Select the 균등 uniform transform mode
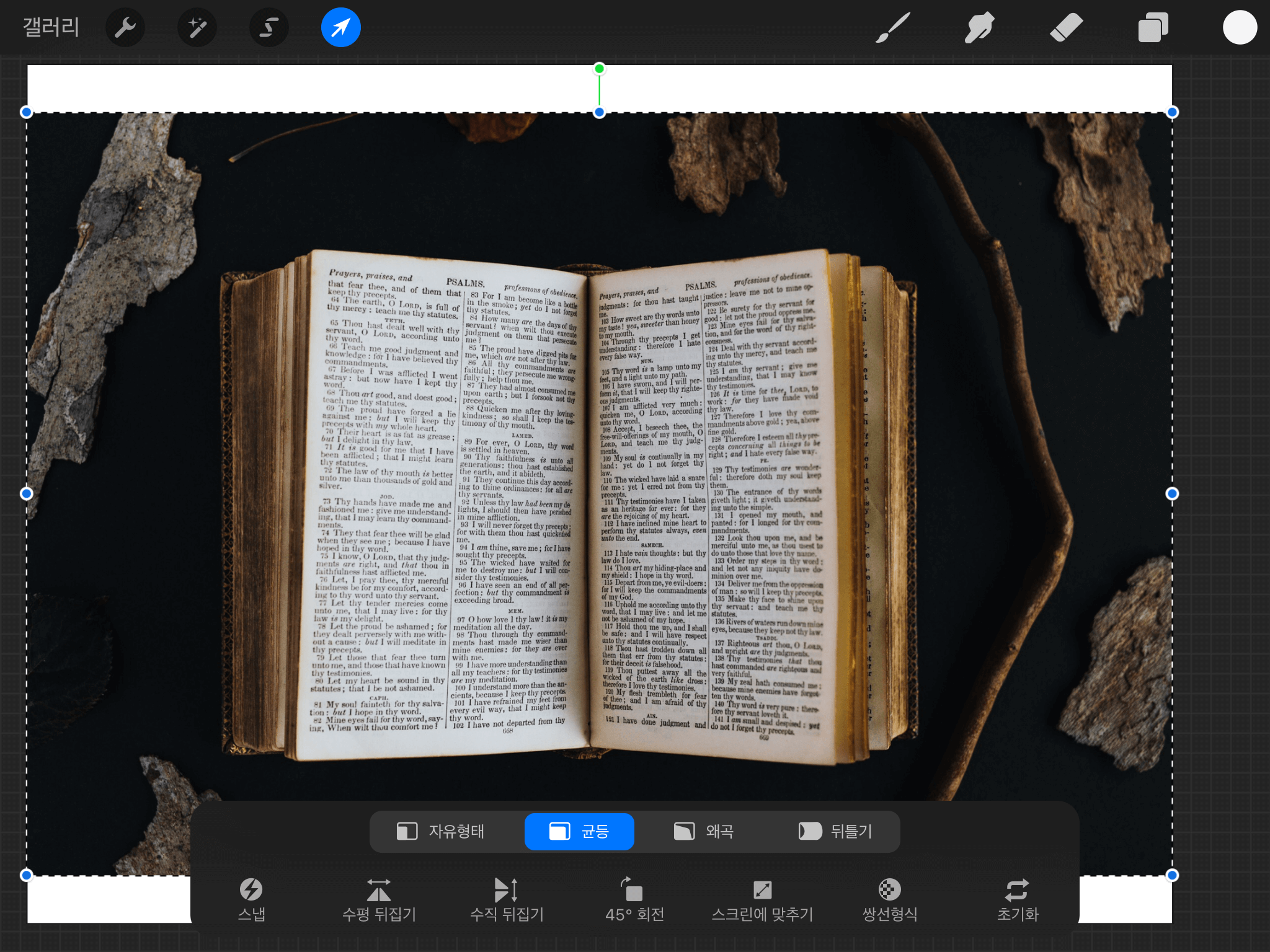 tap(579, 831)
